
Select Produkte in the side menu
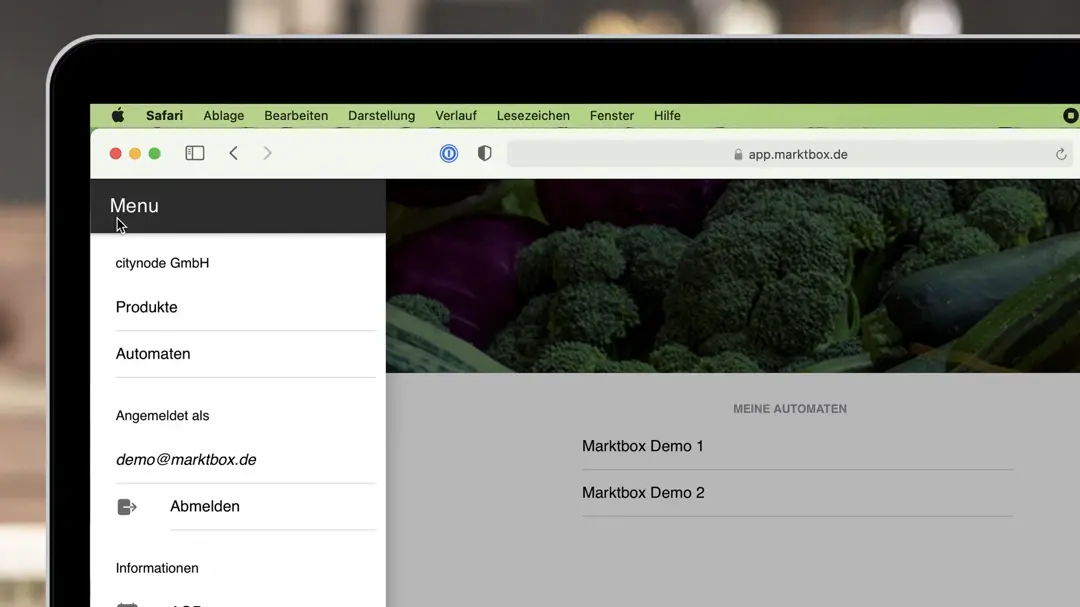[x=147, y=307]
